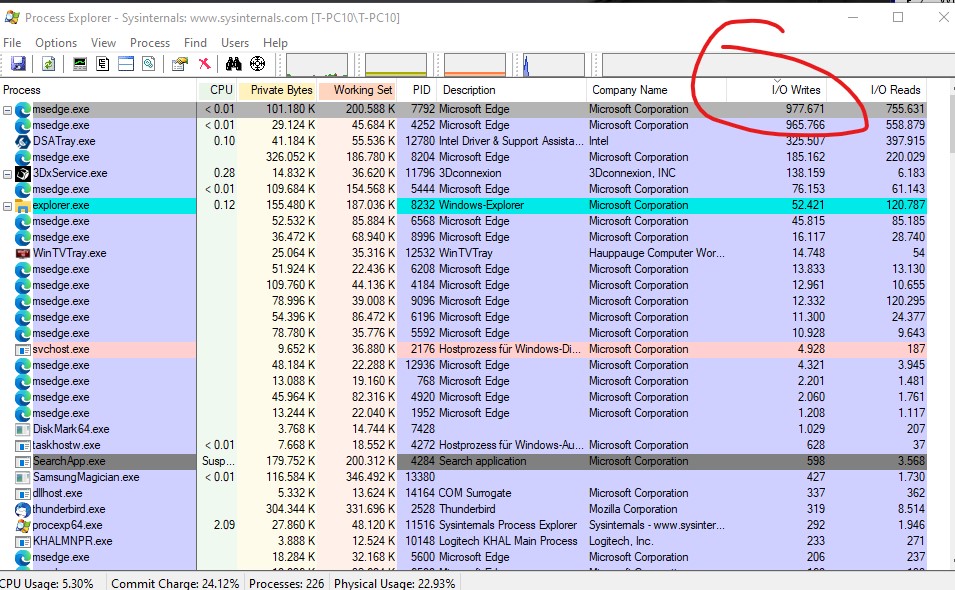
Task: Collapse the explorer.exe tree node
Action: point(7,206)
